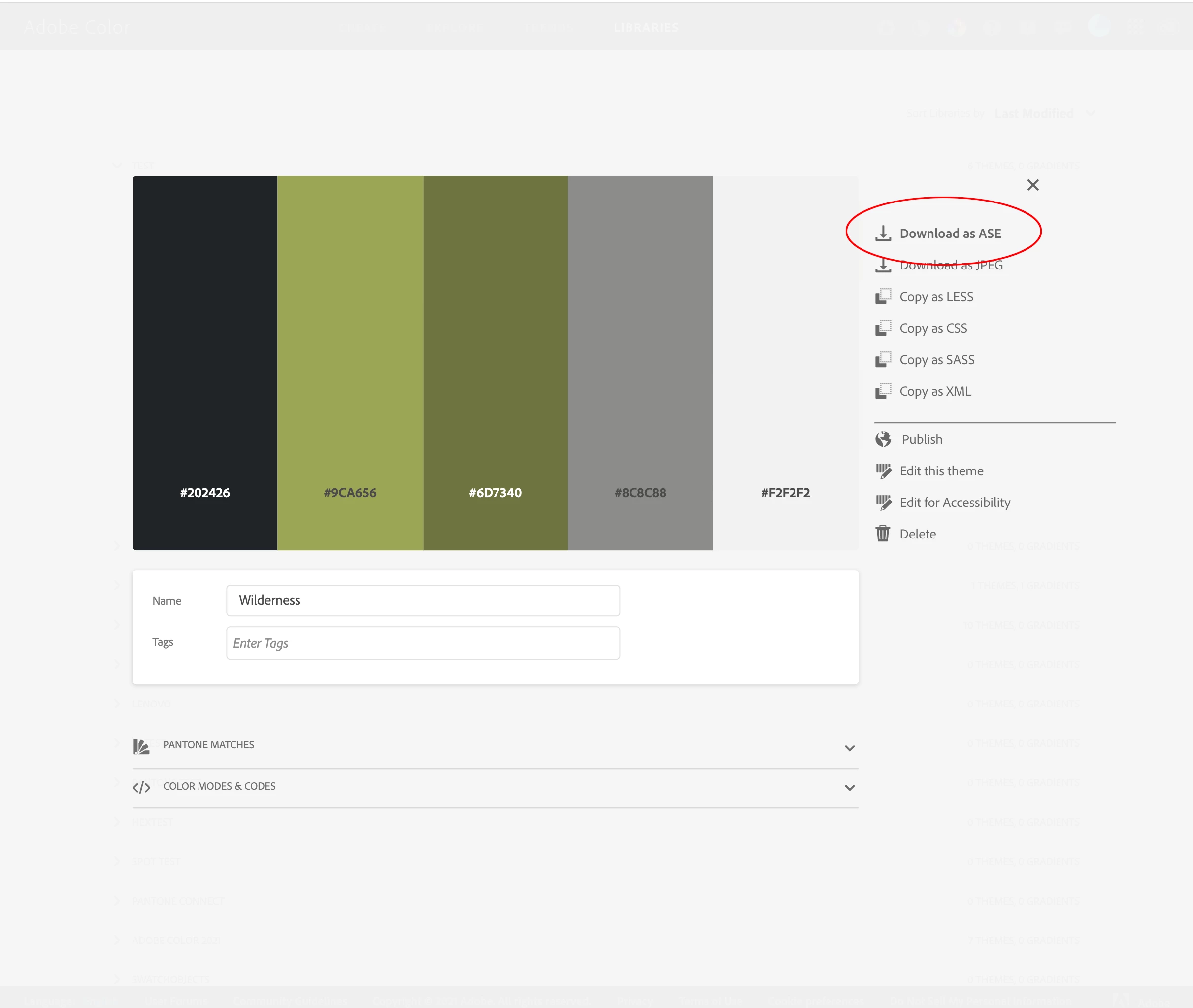1193x1008 pixels.
Task: Select the Libraries tab
Action: pos(646,28)
